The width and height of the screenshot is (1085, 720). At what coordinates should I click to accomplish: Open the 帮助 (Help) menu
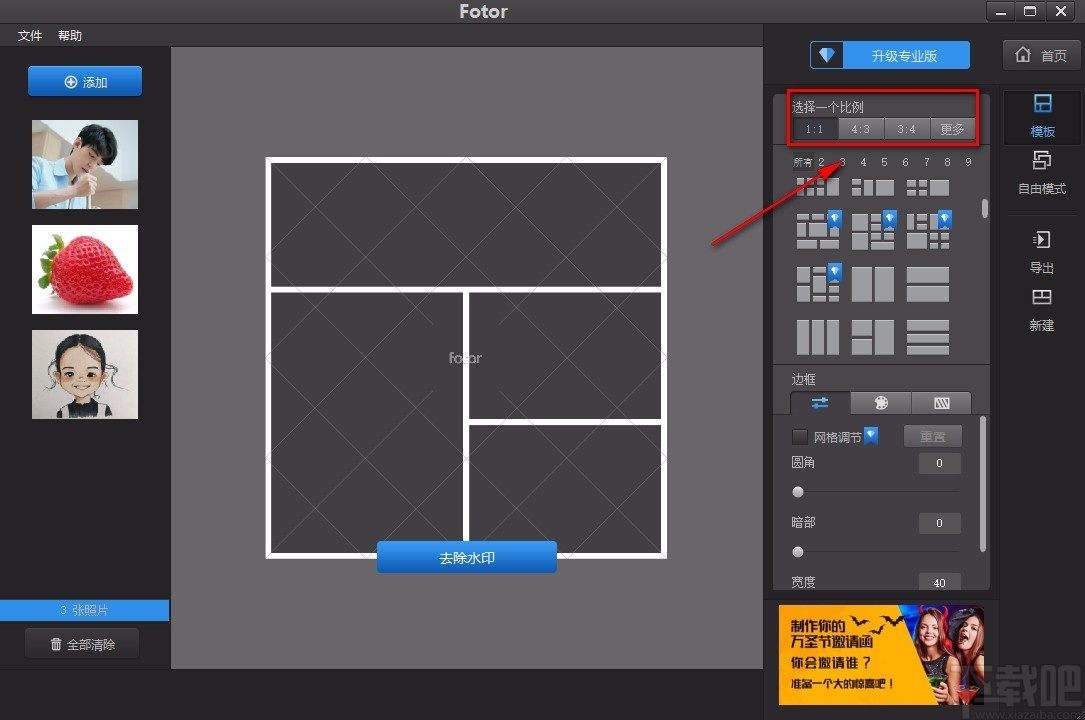point(69,35)
